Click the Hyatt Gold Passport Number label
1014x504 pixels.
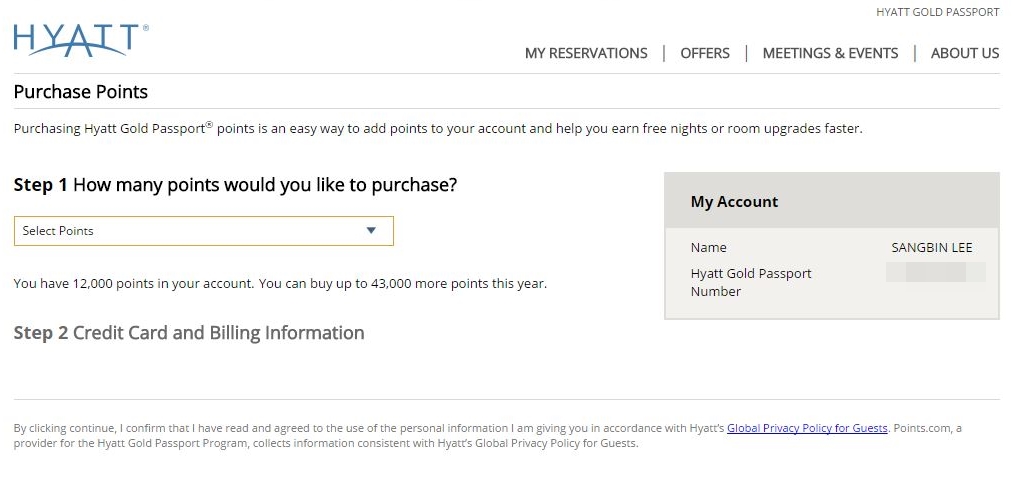751,283
